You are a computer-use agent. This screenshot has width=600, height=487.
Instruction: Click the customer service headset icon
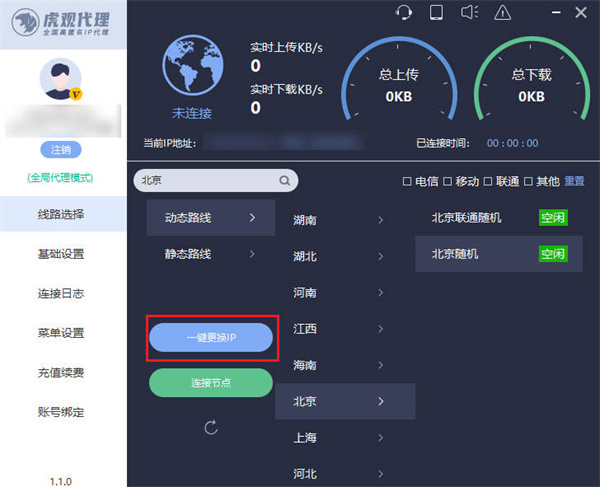pyautogui.click(x=404, y=13)
